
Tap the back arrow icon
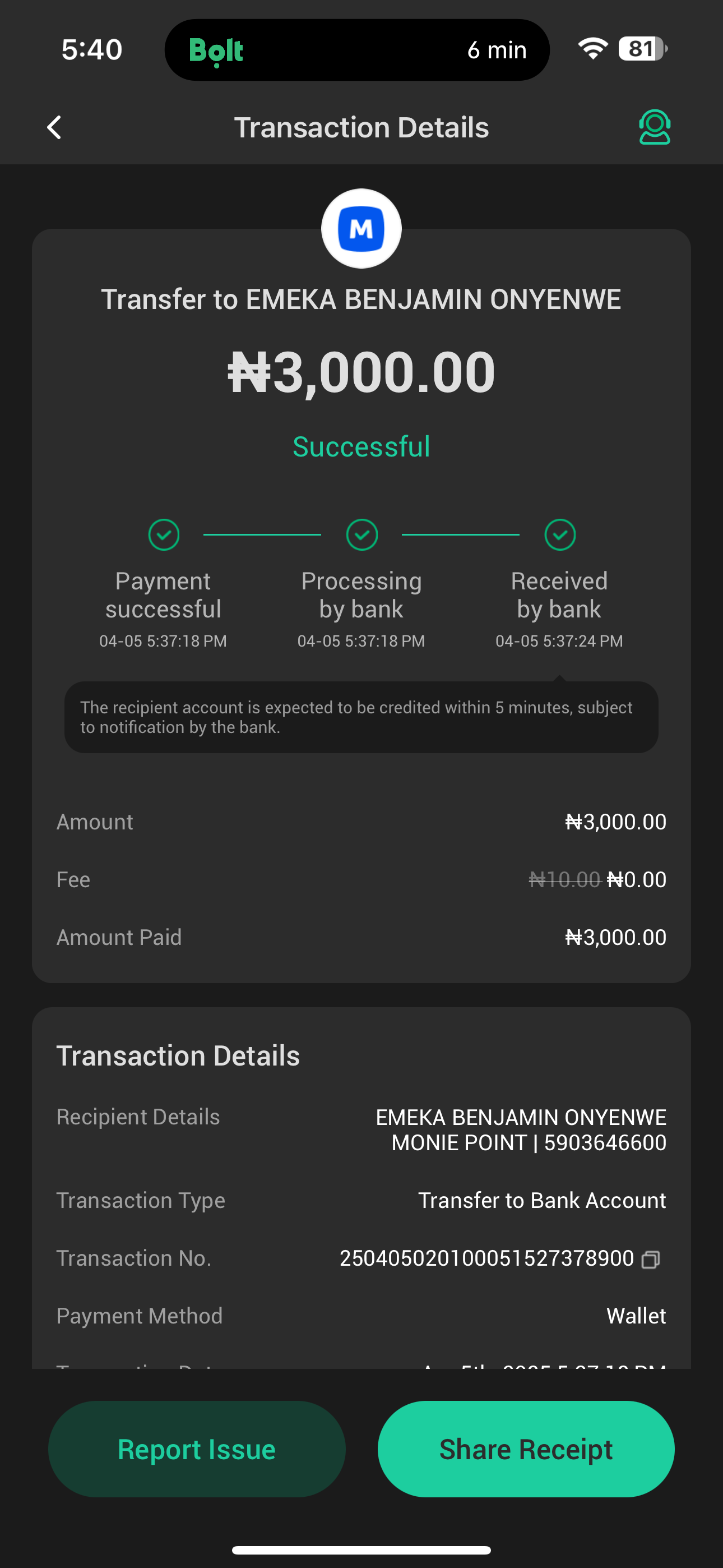point(54,128)
